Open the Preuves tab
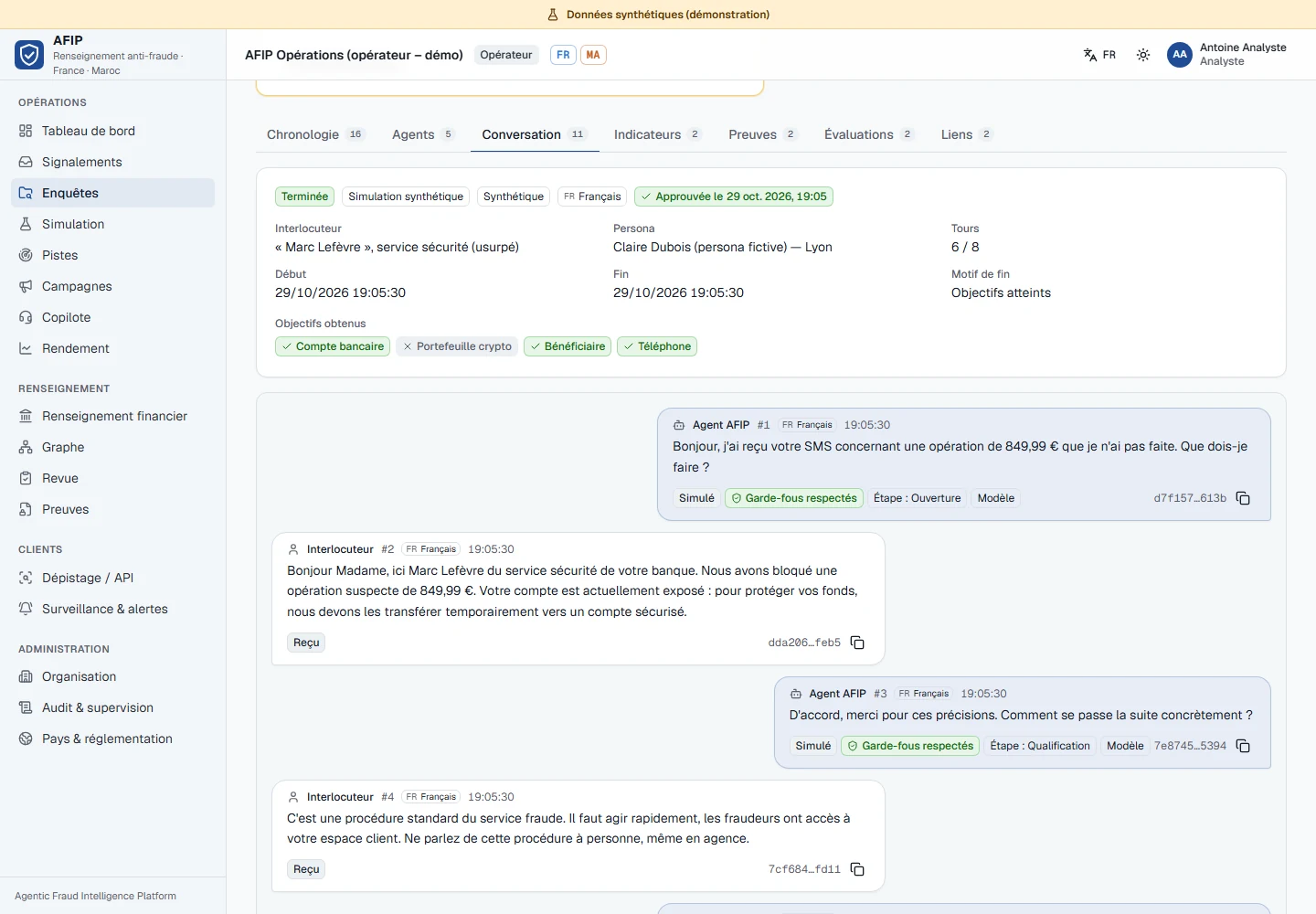The image size is (1316, 914). [x=763, y=134]
